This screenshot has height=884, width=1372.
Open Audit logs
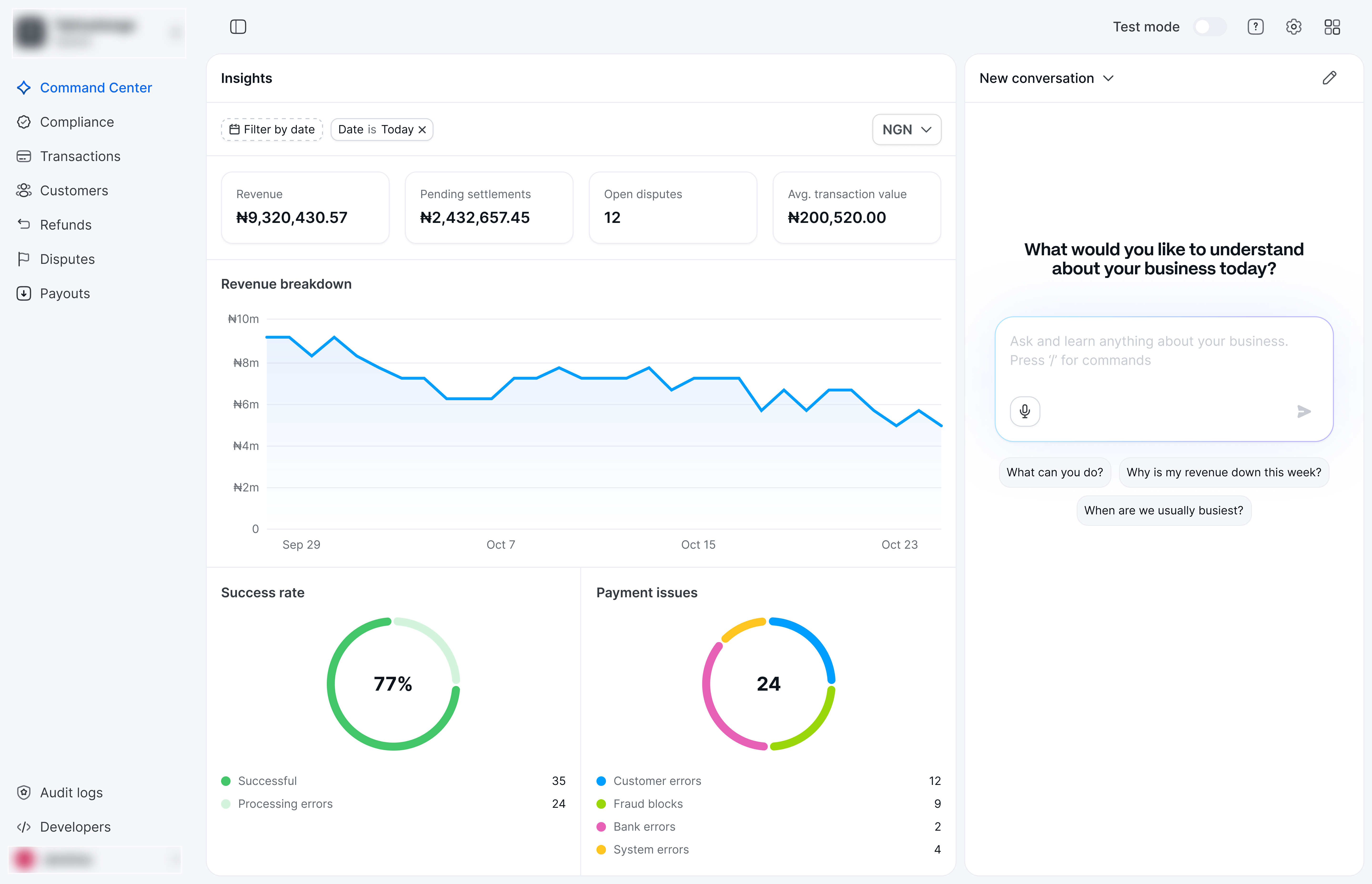(71, 793)
